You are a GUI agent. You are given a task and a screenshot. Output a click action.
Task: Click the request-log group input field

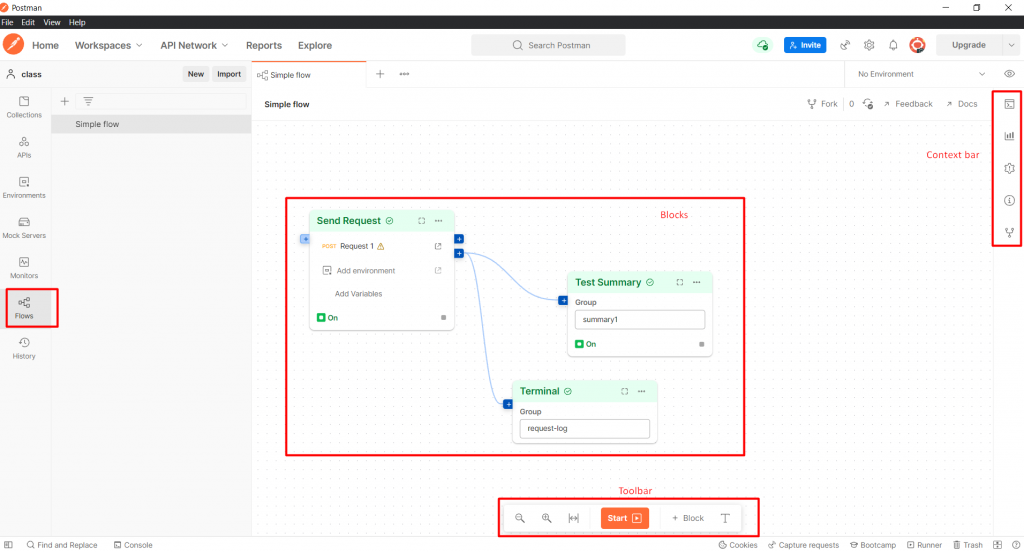point(584,429)
